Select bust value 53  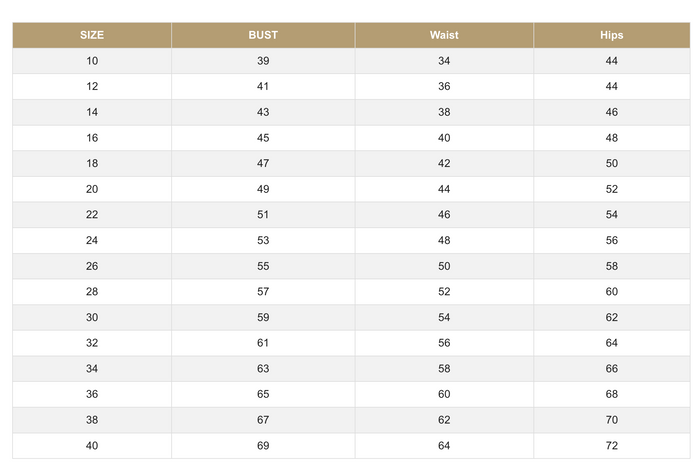263,241
